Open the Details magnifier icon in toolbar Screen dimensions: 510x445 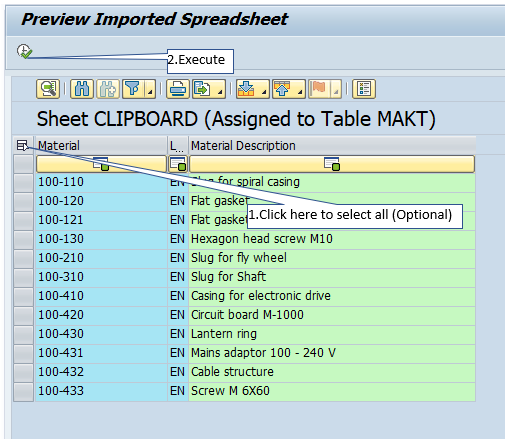point(48,89)
